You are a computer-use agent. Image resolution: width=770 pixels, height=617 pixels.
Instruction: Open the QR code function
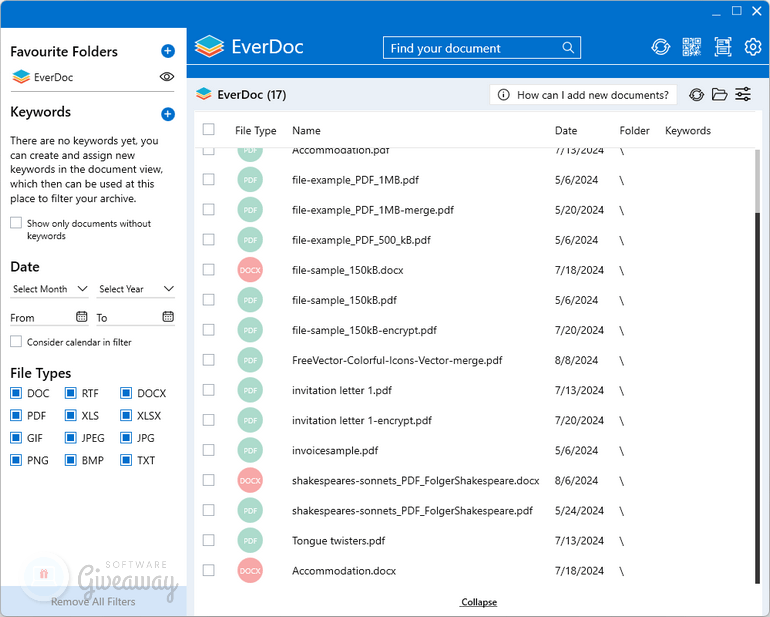click(691, 47)
